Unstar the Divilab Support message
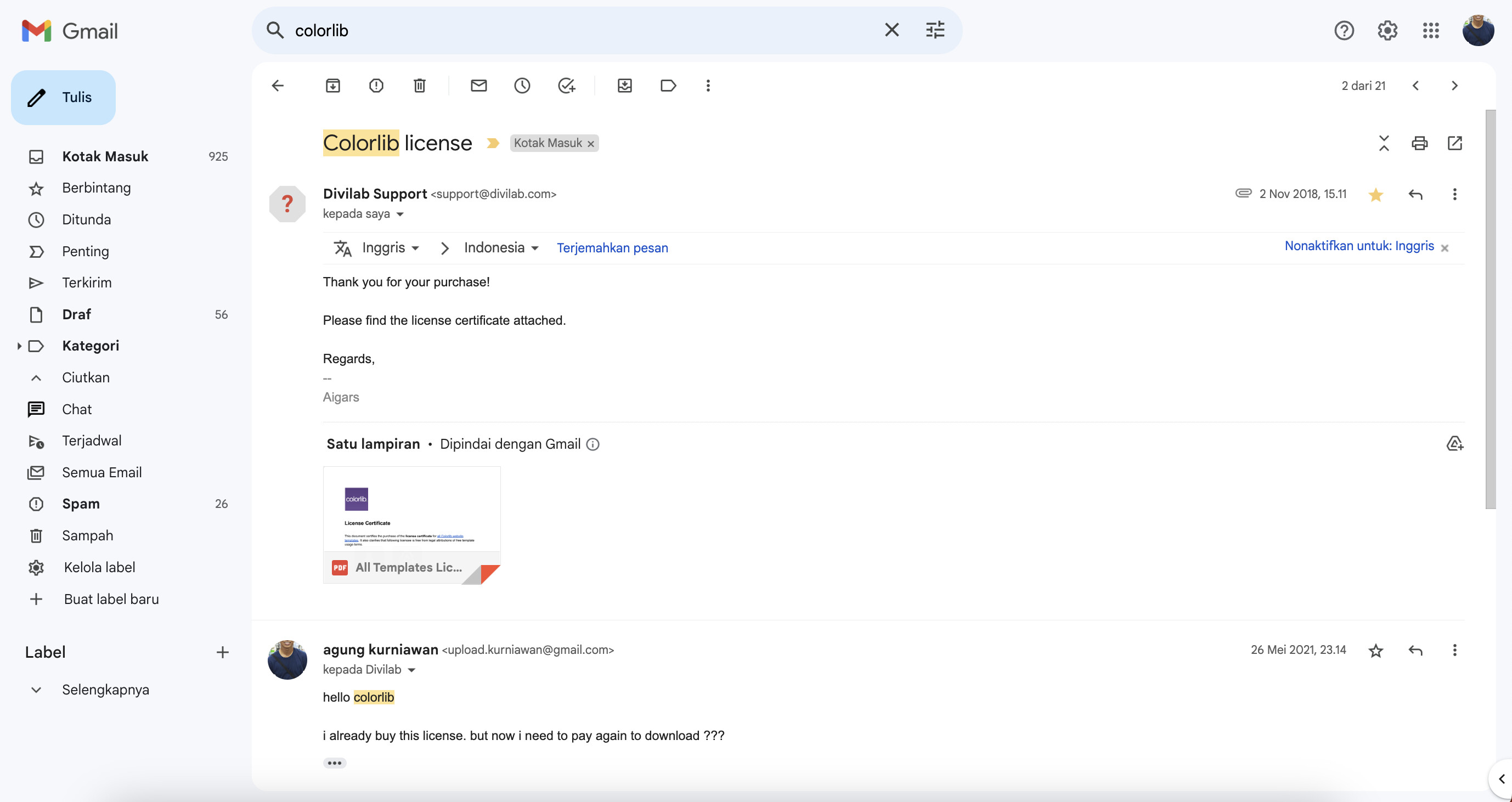Screen dimensions: 1512x802 click(x=1376, y=194)
